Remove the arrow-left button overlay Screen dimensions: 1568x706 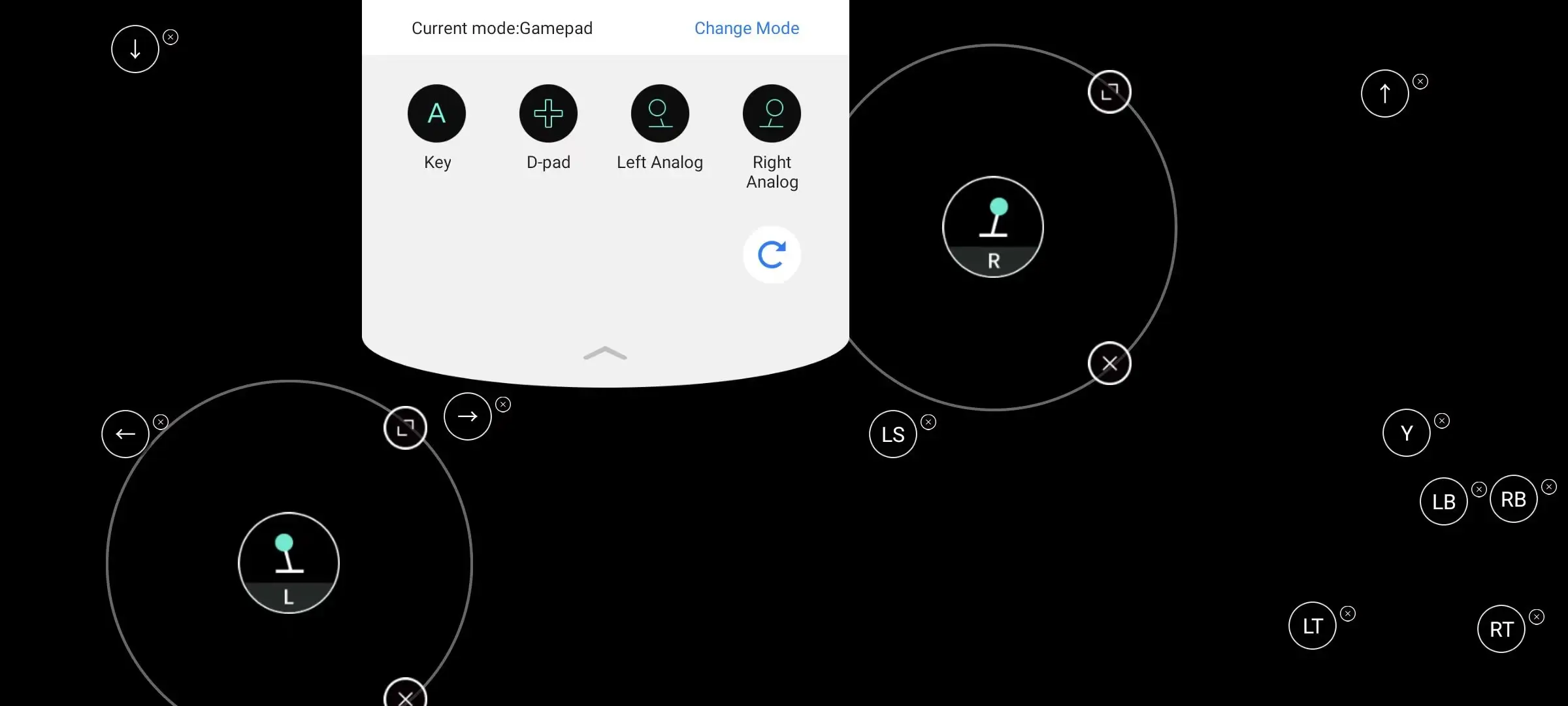click(x=161, y=420)
